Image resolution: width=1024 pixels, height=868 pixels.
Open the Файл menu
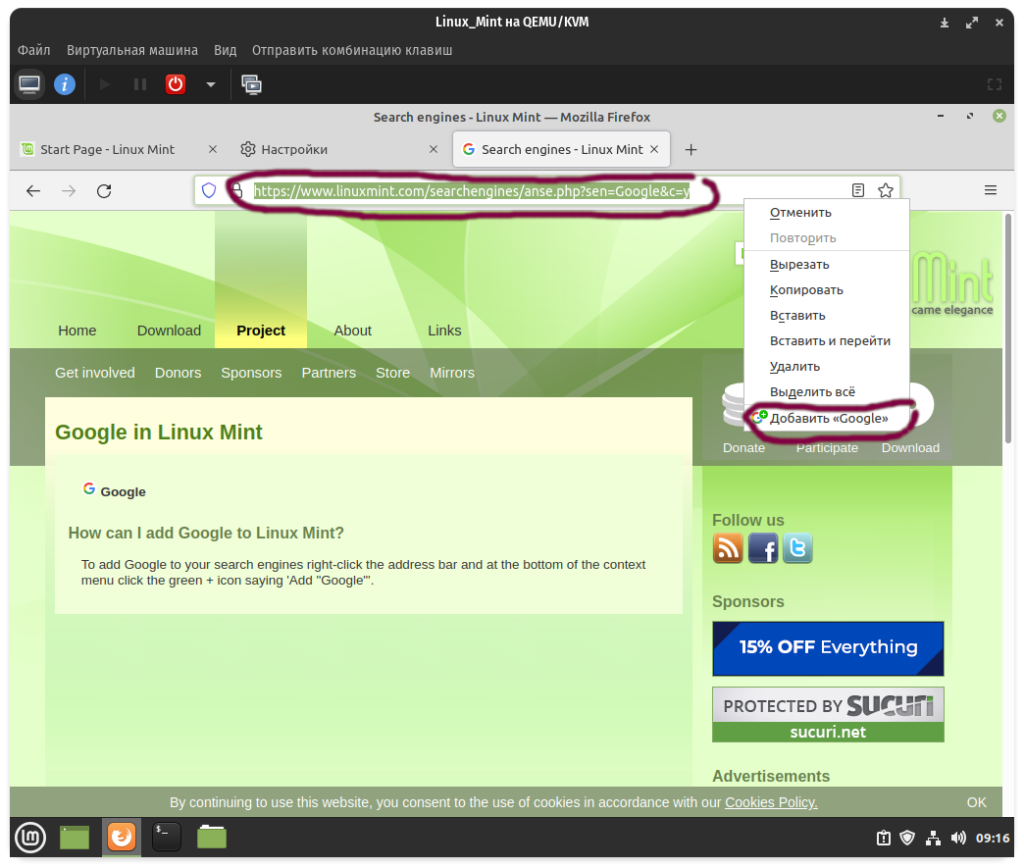coord(33,50)
